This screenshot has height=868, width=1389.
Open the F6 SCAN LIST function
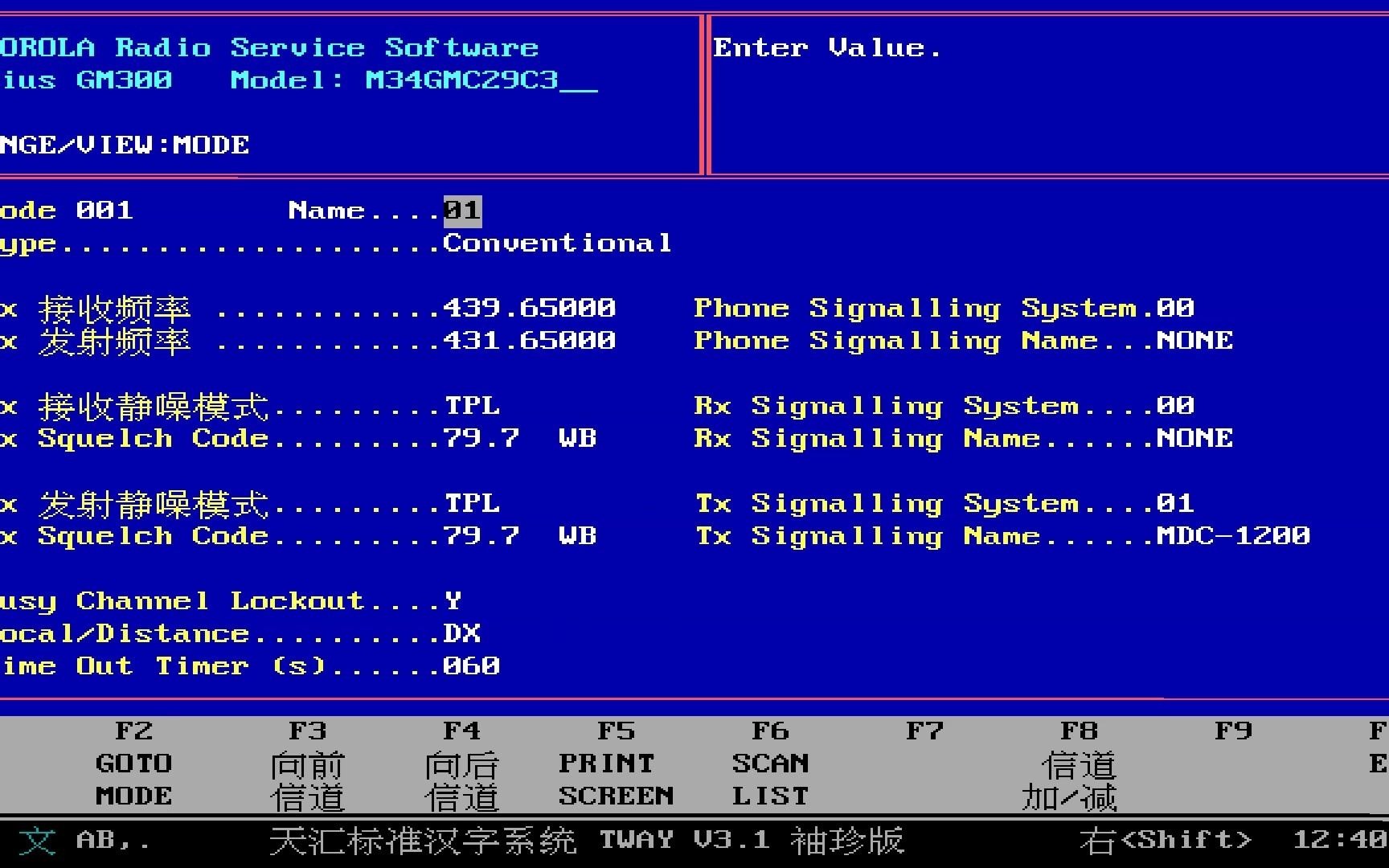click(x=770, y=764)
